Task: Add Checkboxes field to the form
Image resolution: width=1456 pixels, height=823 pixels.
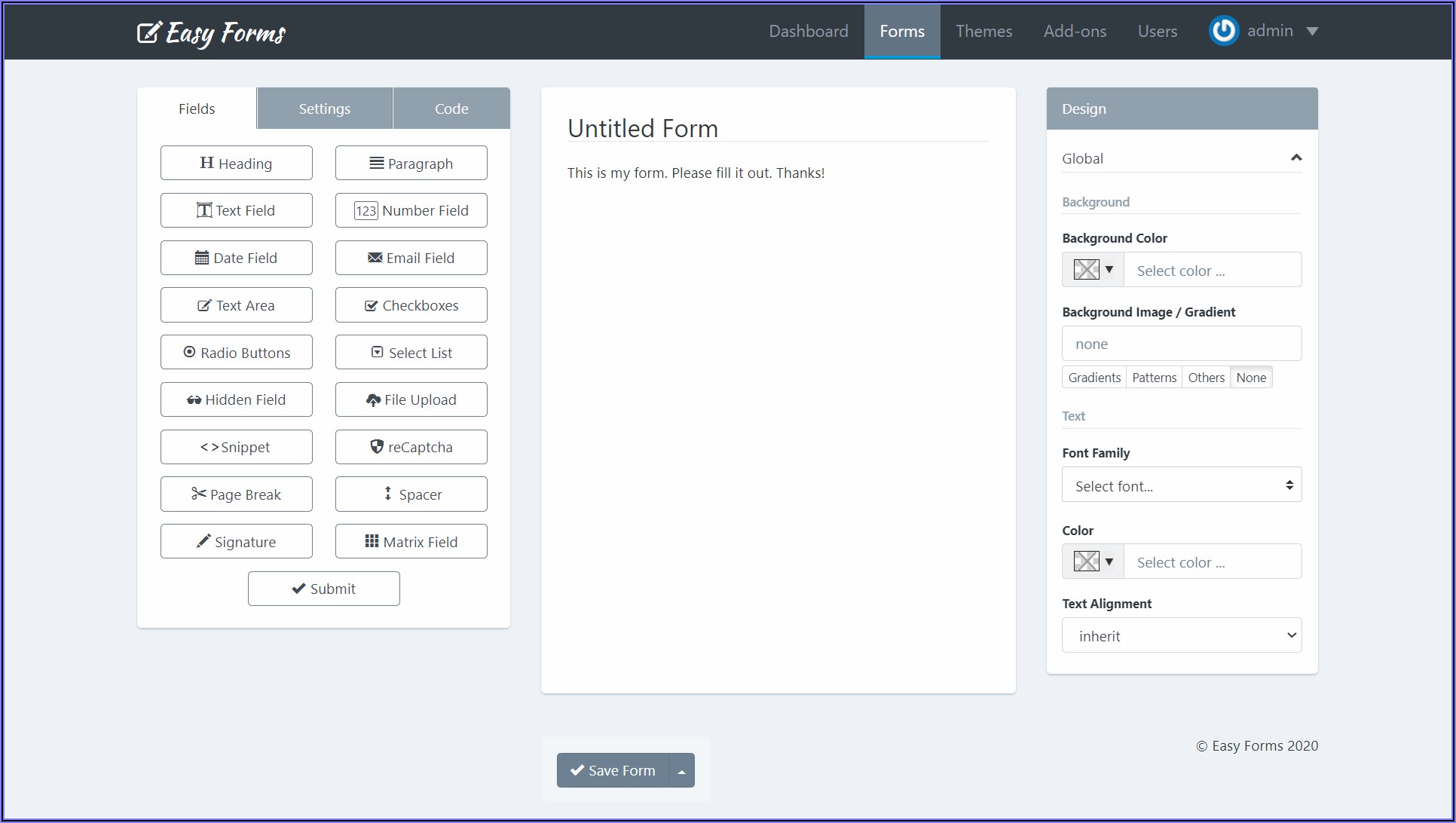Action: coord(411,305)
